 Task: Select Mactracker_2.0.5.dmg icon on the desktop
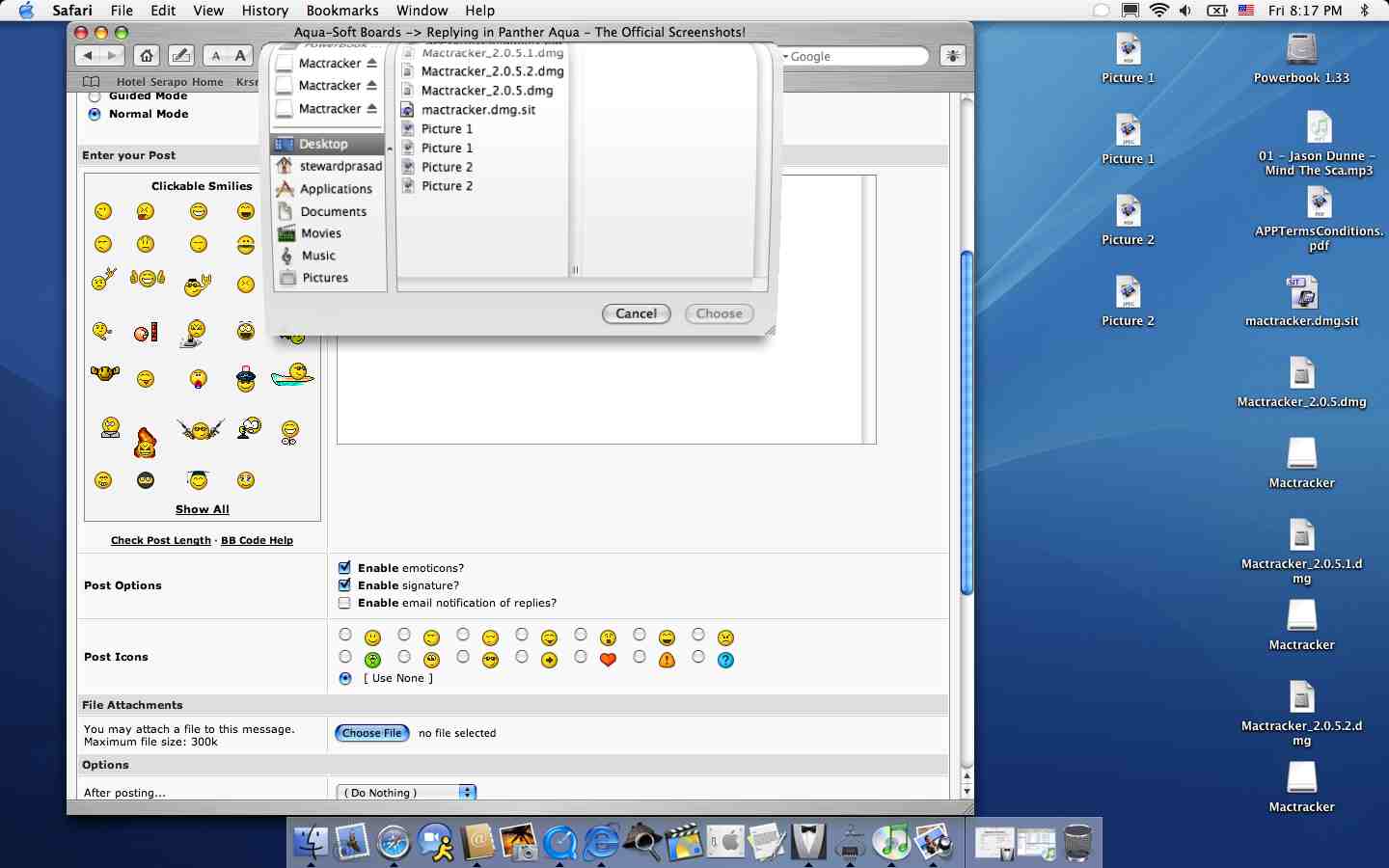pyautogui.click(x=1302, y=374)
